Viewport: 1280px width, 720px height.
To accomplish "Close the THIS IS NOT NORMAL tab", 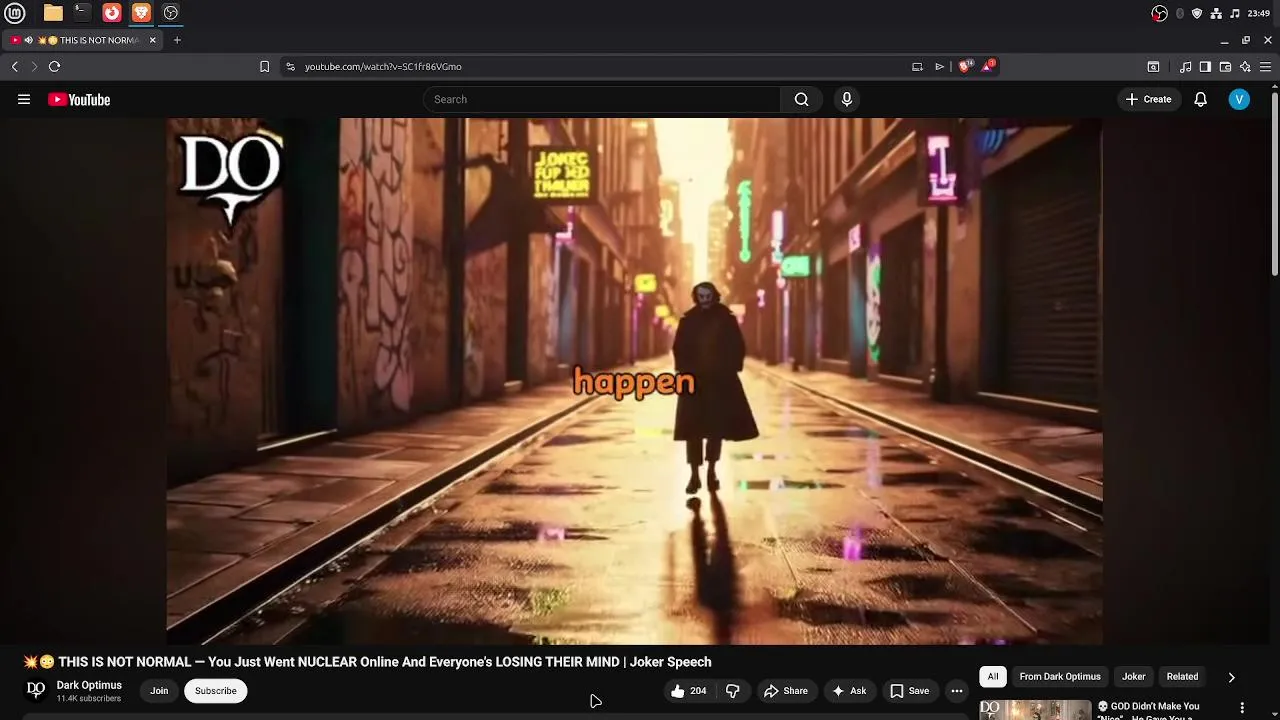I will 152,40.
